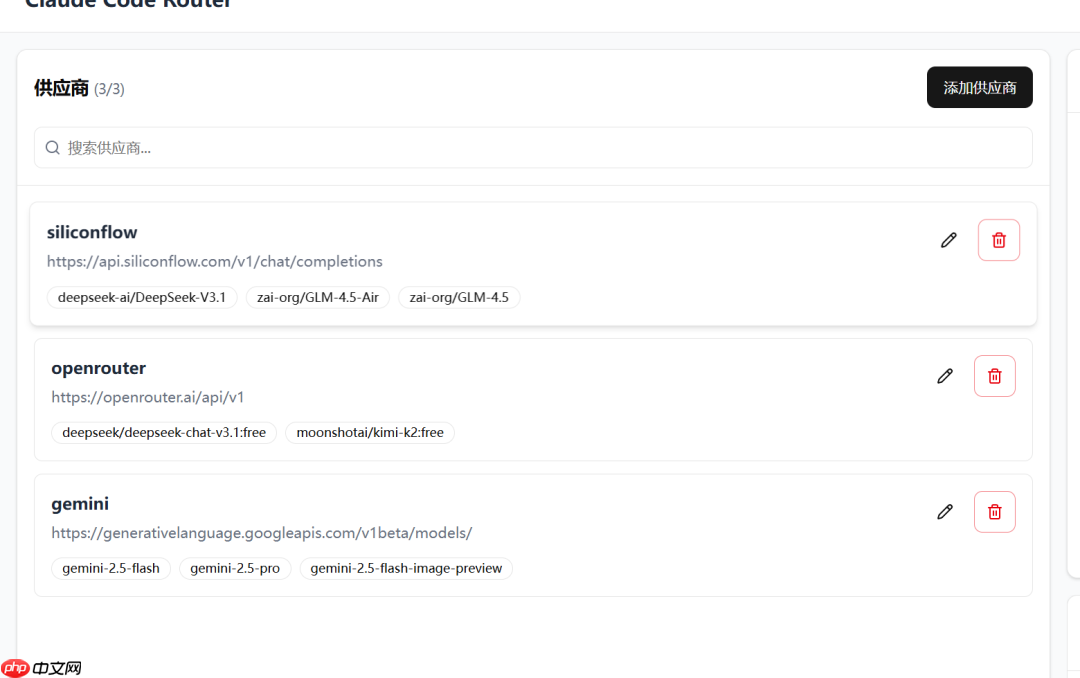The width and height of the screenshot is (1080, 678).
Task: Select the gemini-2.5-pro model tag
Action: tap(235, 568)
